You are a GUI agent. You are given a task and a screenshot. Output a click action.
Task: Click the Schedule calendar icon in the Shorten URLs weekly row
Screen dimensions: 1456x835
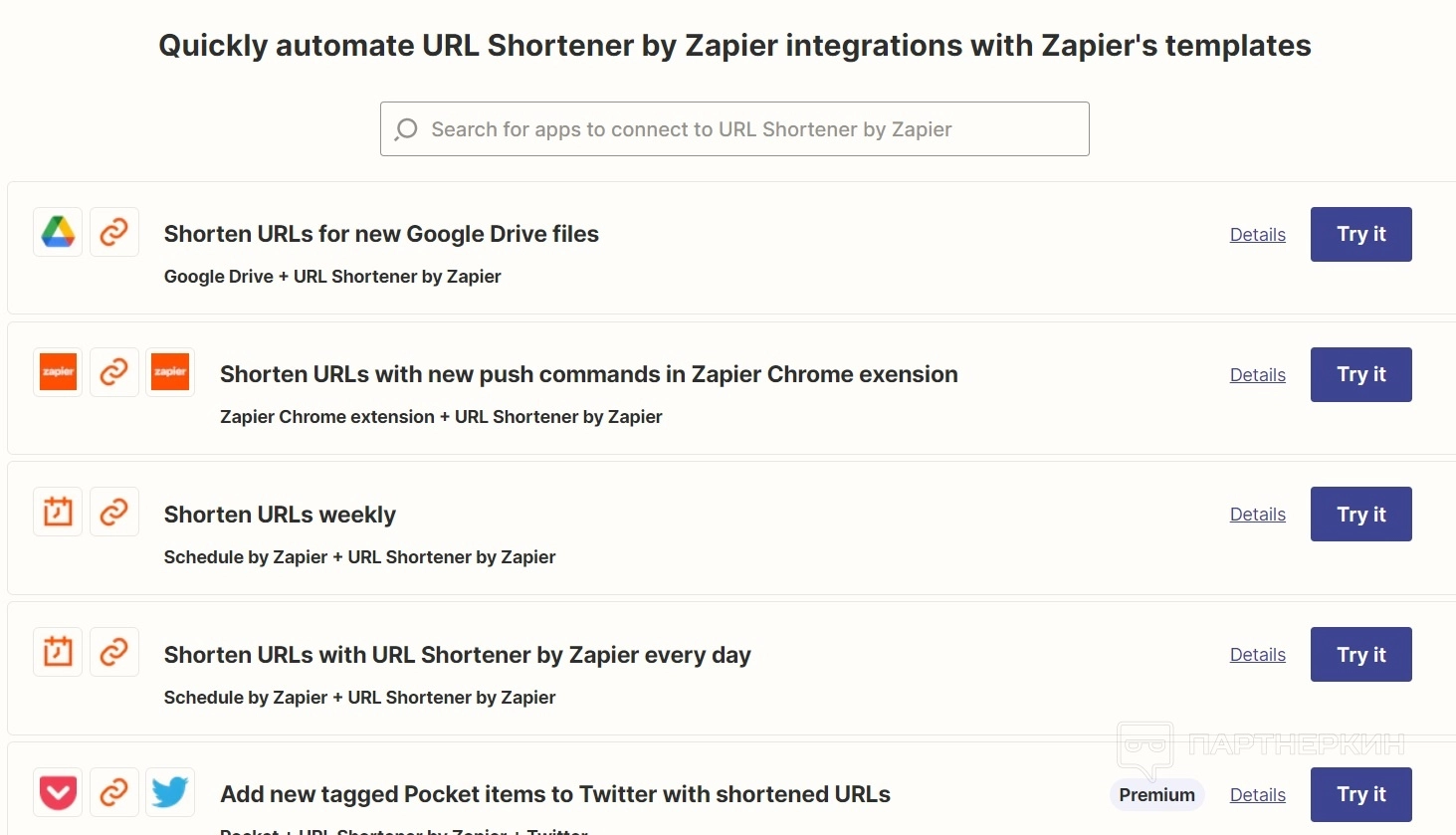pos(59,513)
